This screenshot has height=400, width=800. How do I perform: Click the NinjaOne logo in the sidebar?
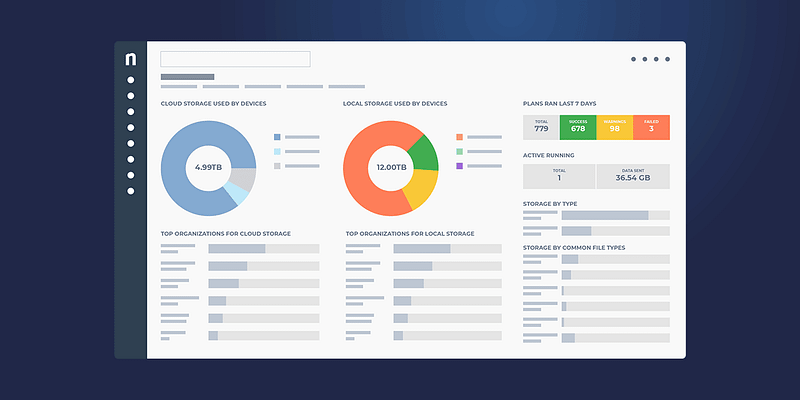tap(130, 60)
